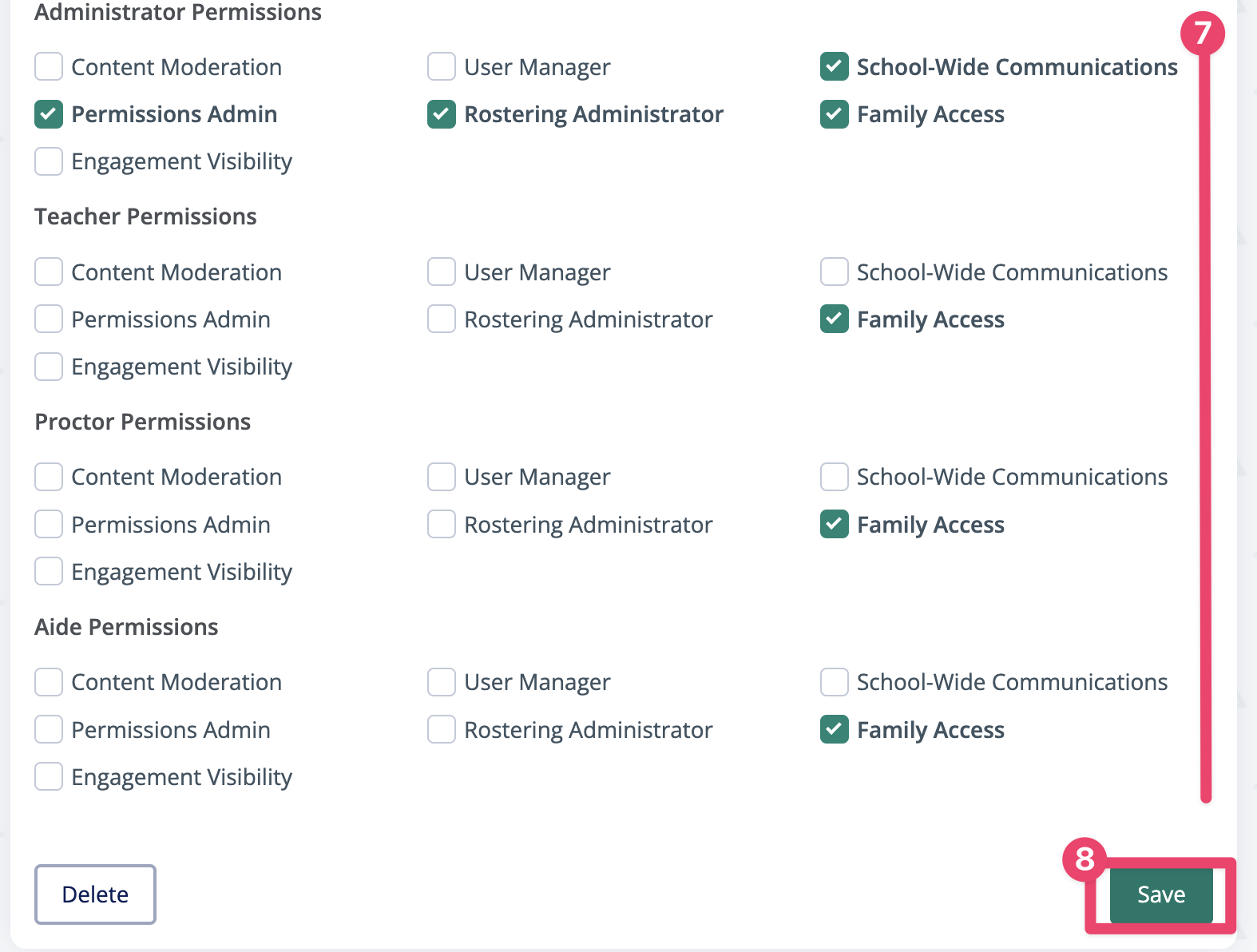This screenshot has width=1257, height=952.
Task: Check User Manager under Administrator Permissions
Action: tap(442, 67)
